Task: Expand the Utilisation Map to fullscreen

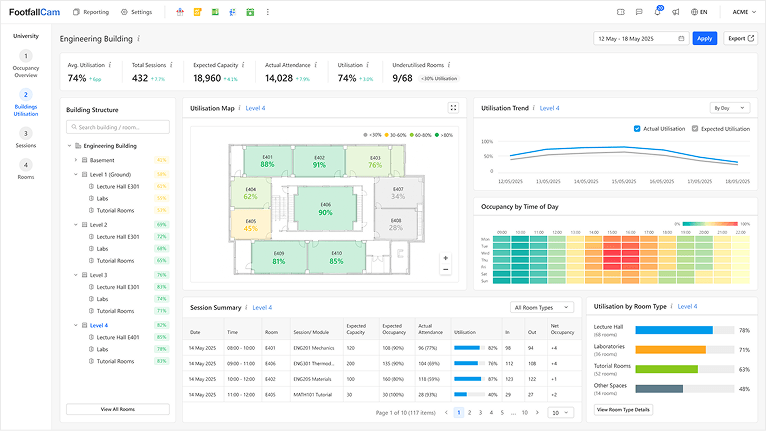Action: coord(453,108)
